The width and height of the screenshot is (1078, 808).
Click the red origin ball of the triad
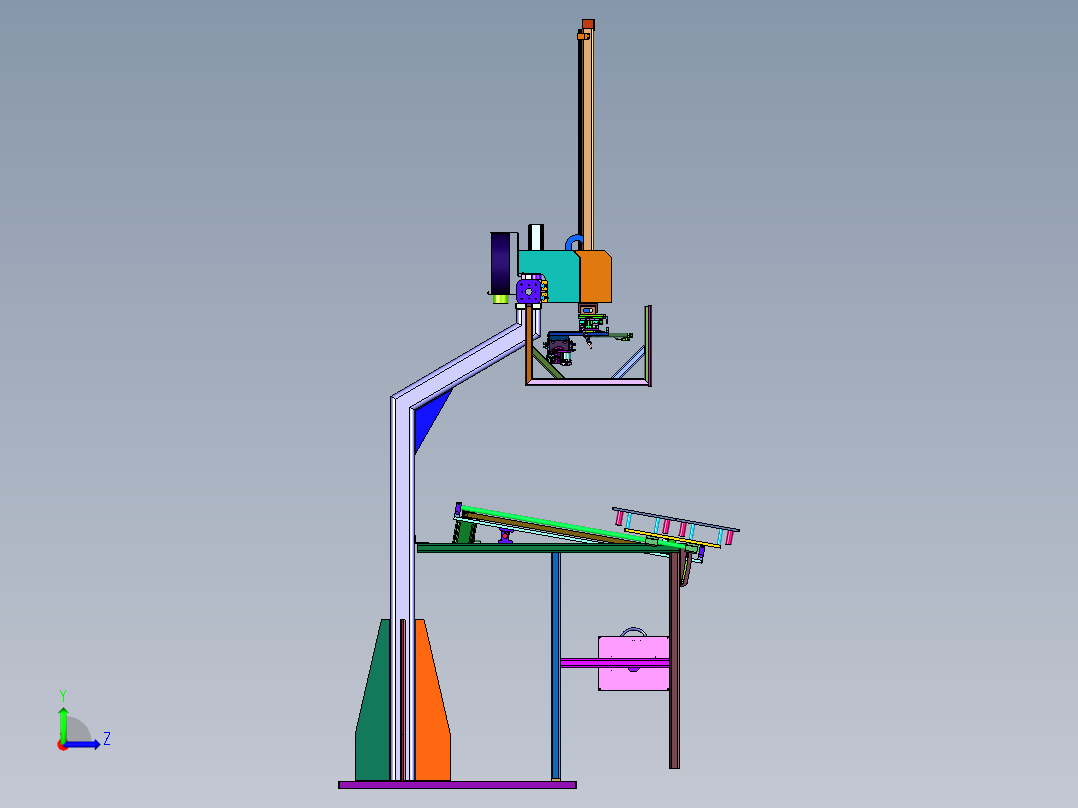click(62, 746)
